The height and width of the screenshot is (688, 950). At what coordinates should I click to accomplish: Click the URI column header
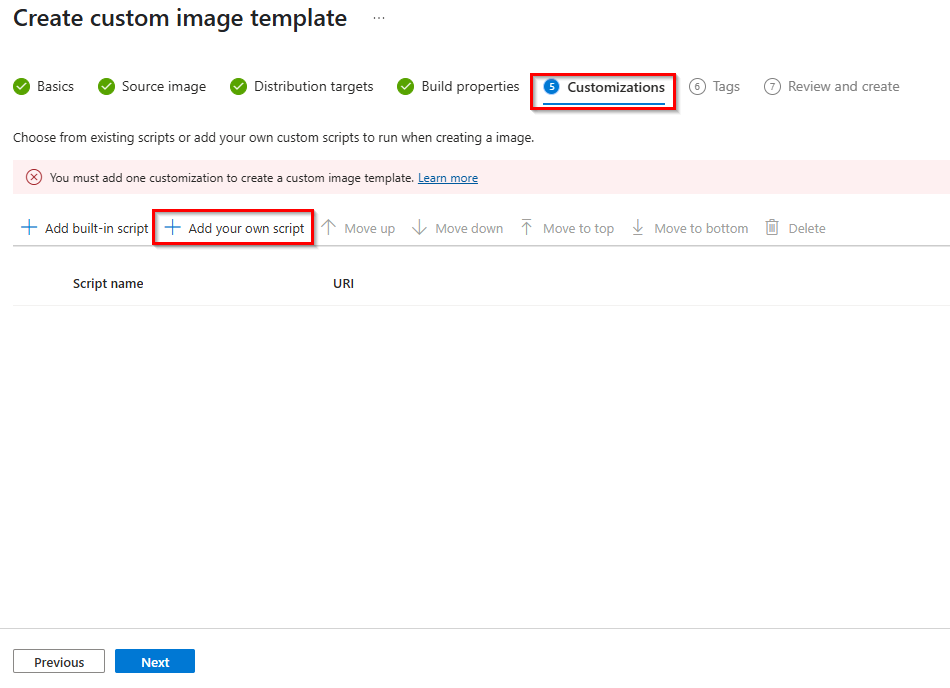click(343, 283)
